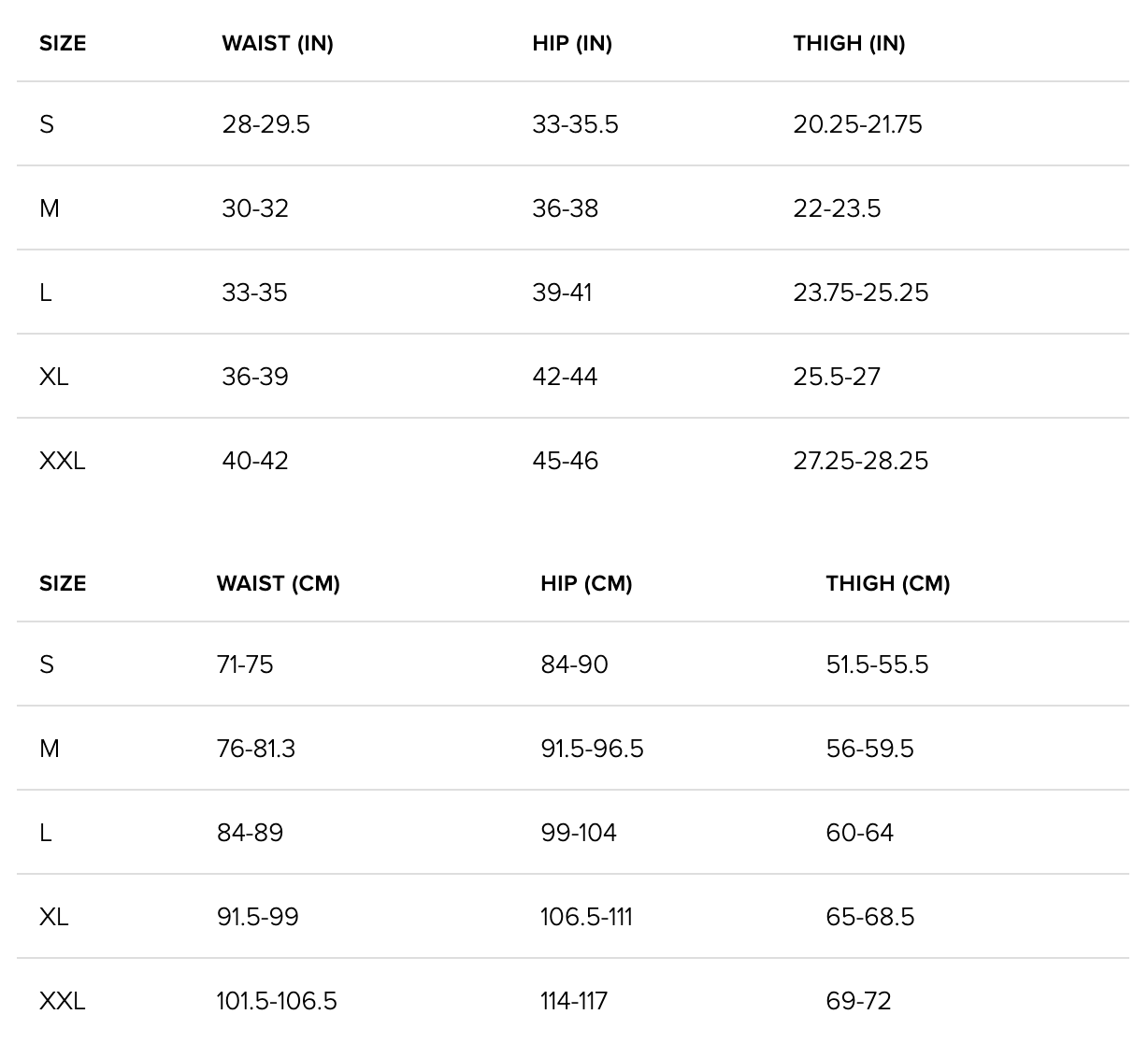Select the XXL label in inches table
1148x1043 pixels.
tap(62, 461)
